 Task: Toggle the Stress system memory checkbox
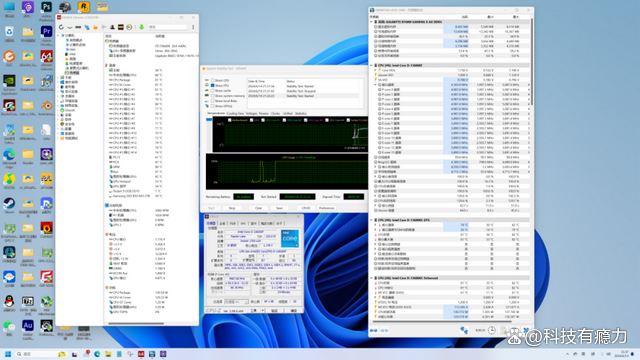213,96
